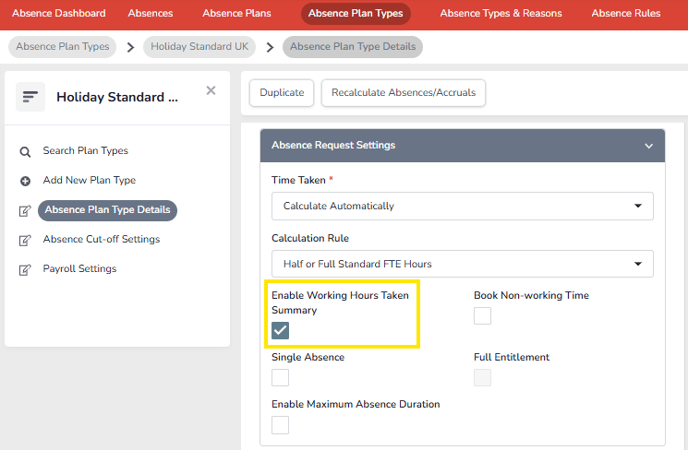
Task: Open the Time Taken dropdown
Action: click(462, 206)
